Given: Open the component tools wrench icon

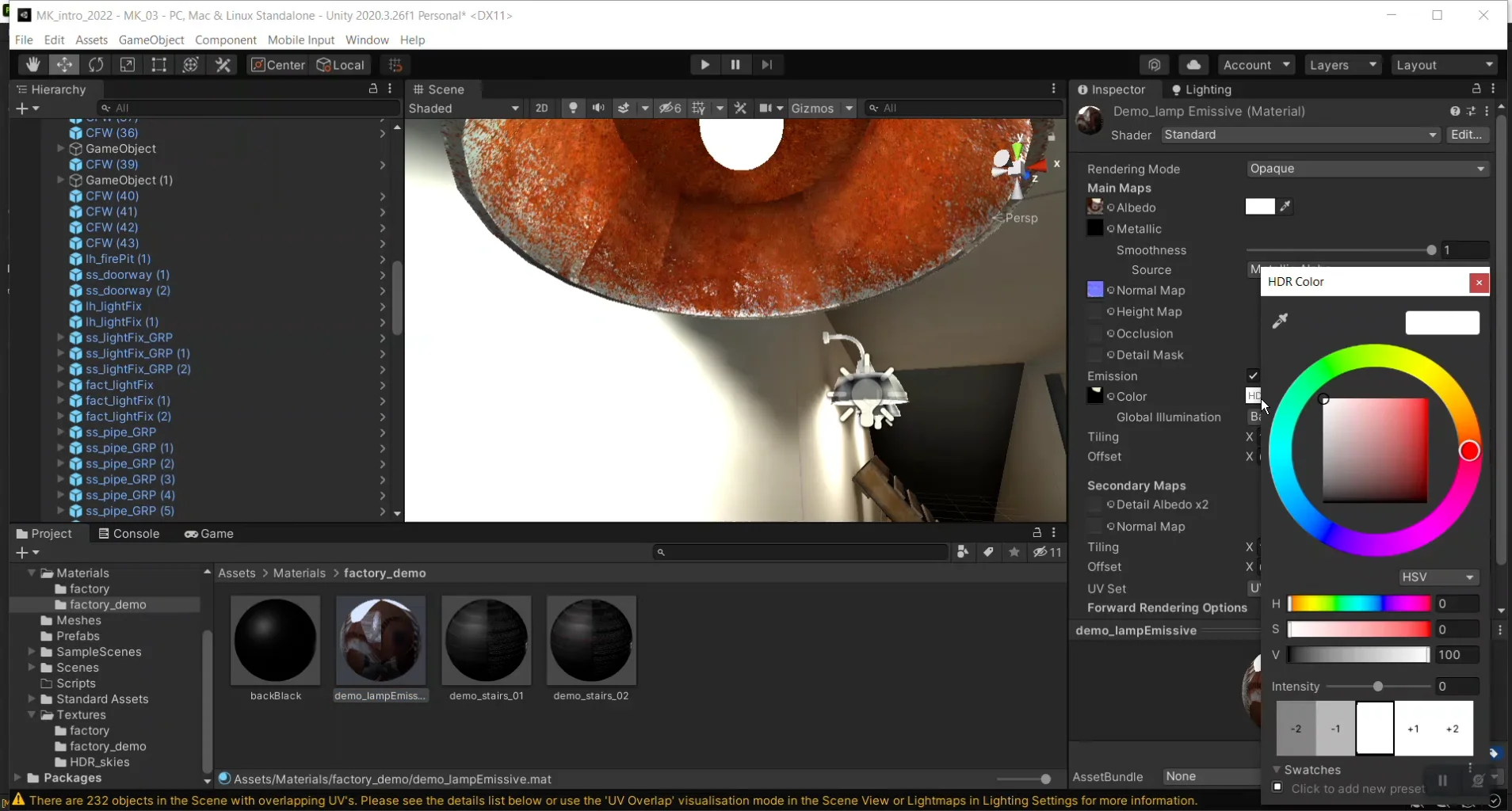Looking at the screenshot, I should [741, 109].
